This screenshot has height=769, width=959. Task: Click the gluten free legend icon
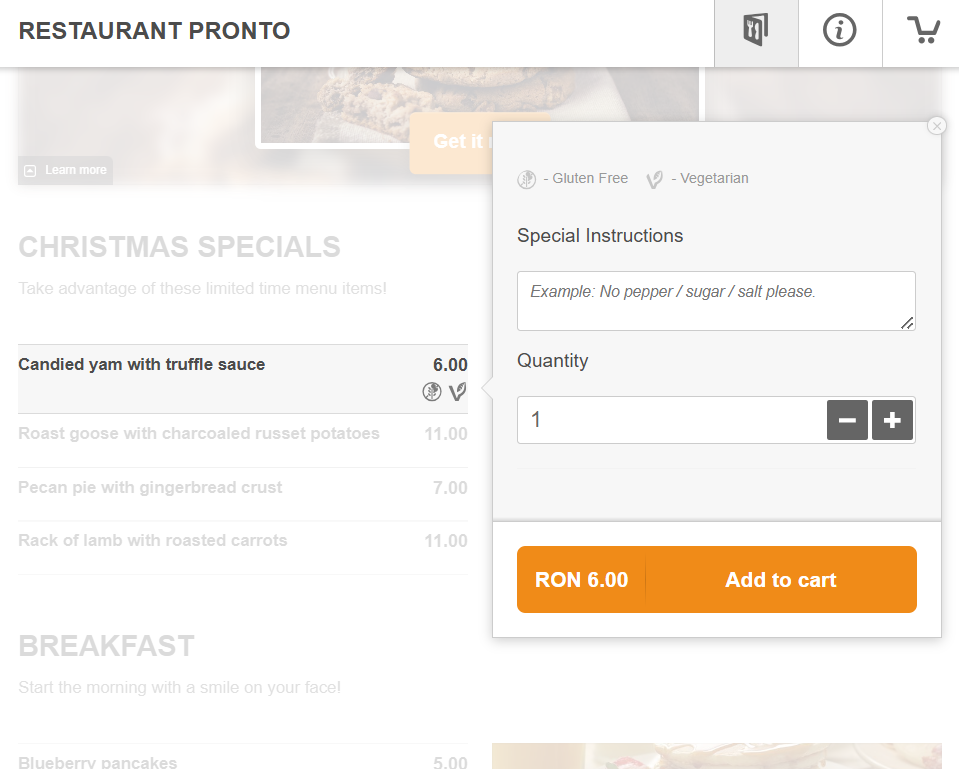[x=527, y=179]
